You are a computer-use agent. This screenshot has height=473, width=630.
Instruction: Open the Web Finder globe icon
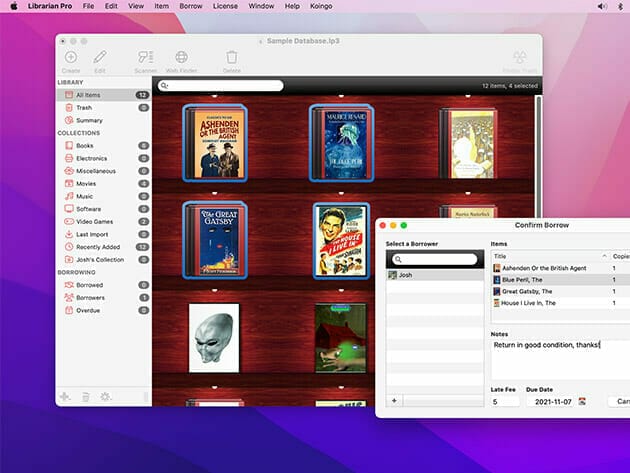[x=182, y=58]
